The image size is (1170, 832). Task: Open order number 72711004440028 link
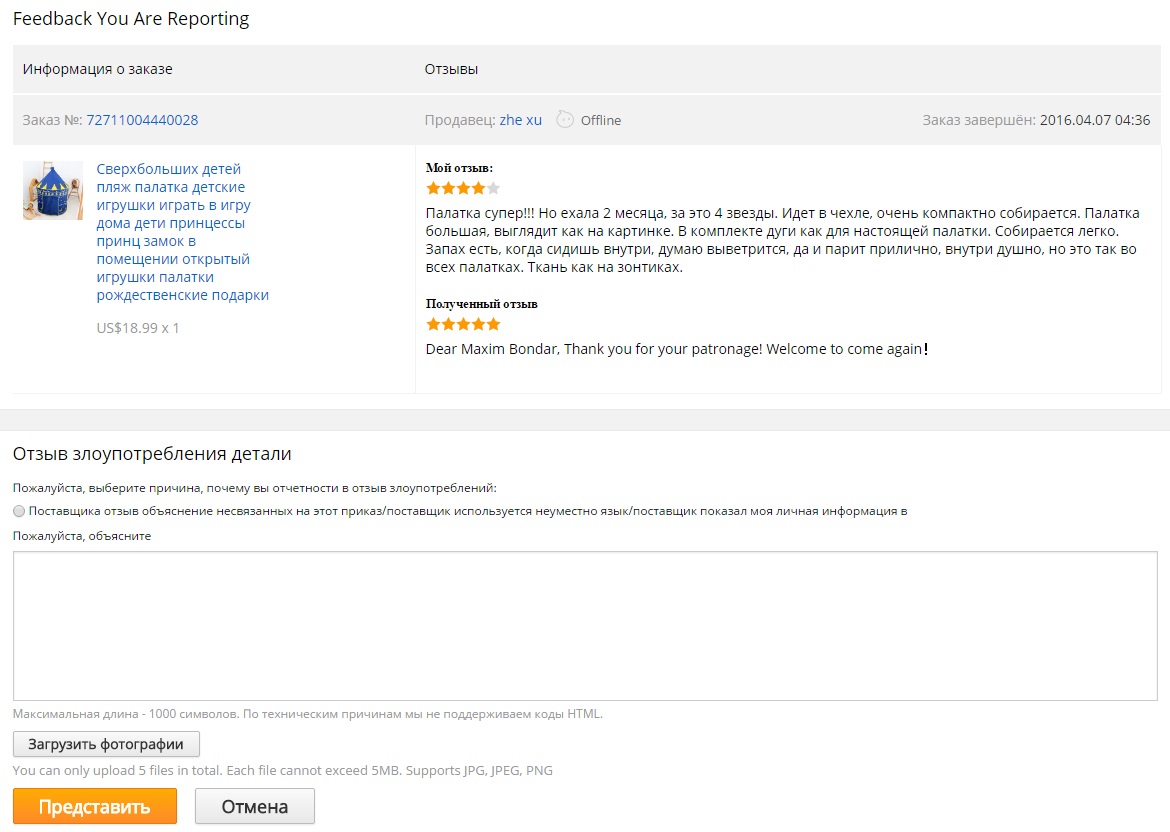142,120
